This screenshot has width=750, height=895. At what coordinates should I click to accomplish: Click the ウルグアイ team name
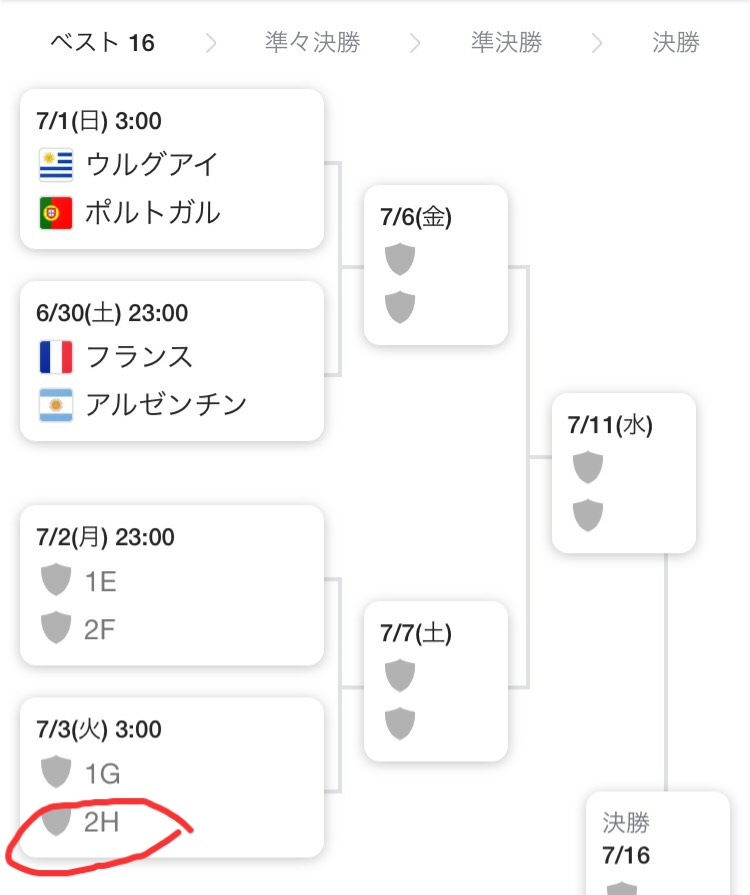[x=152, y=164]
